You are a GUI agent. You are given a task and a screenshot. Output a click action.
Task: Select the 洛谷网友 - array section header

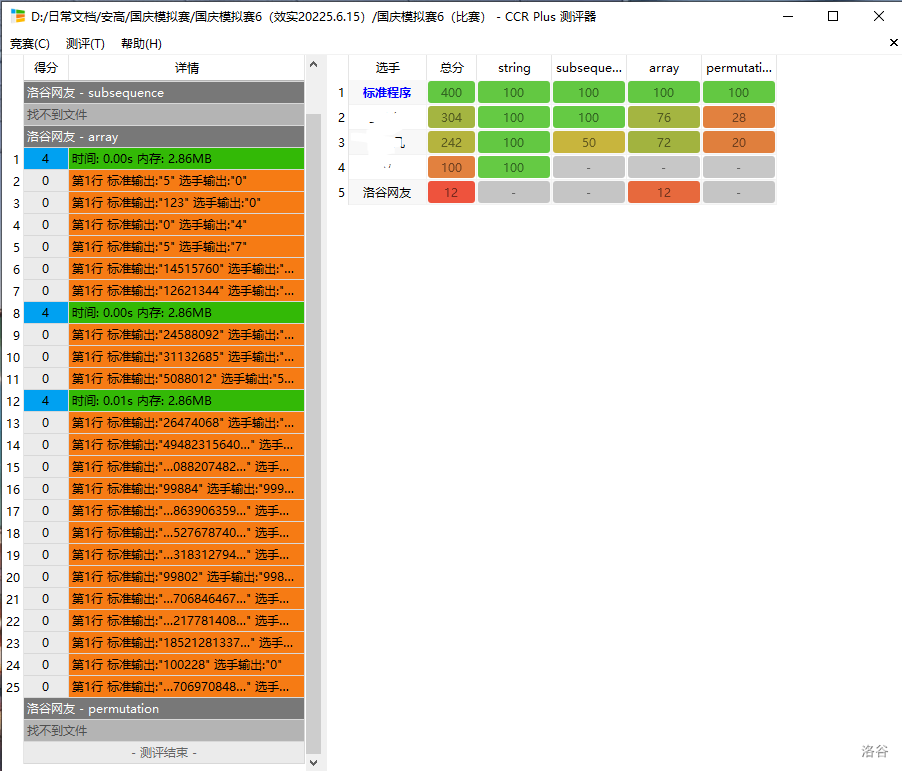pyautogui.click(x=164, y=137)
